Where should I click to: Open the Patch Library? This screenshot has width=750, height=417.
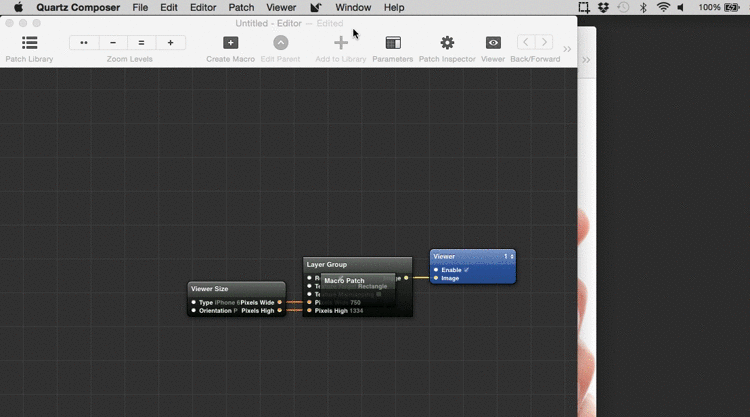tap(29, 43)
